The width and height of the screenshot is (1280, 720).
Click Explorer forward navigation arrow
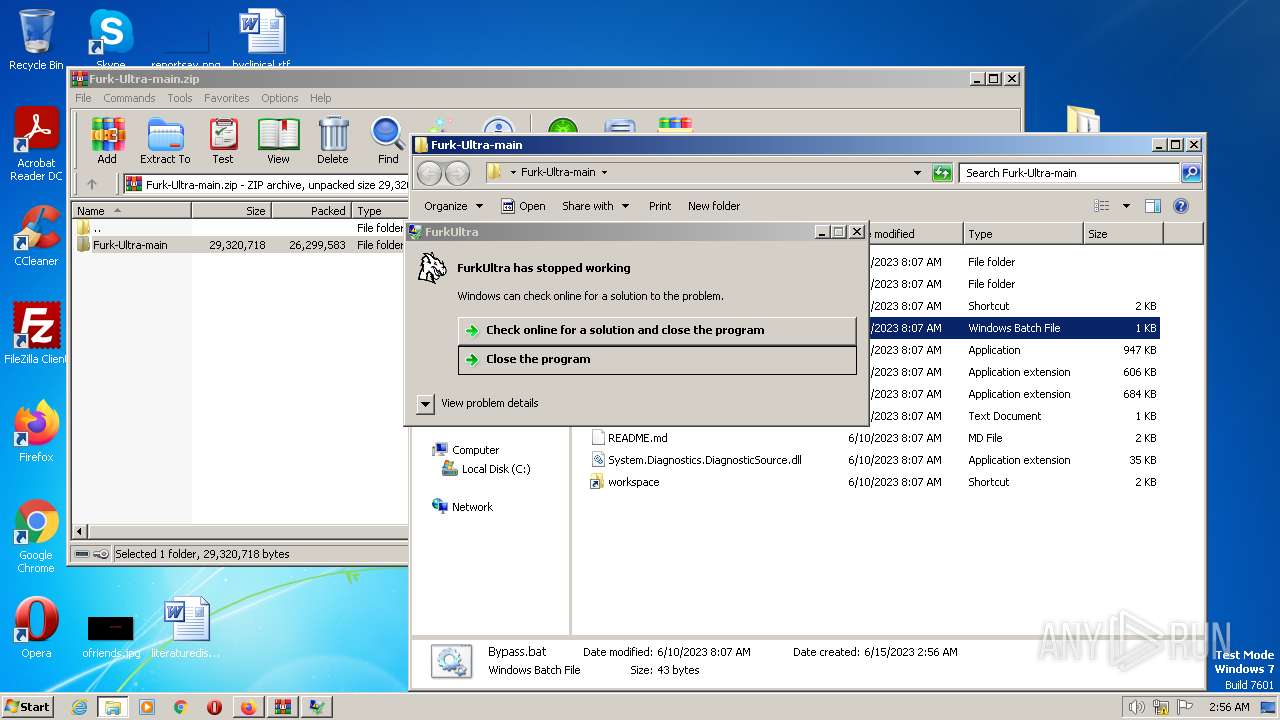pyautogui.click(x=457, y=173)
